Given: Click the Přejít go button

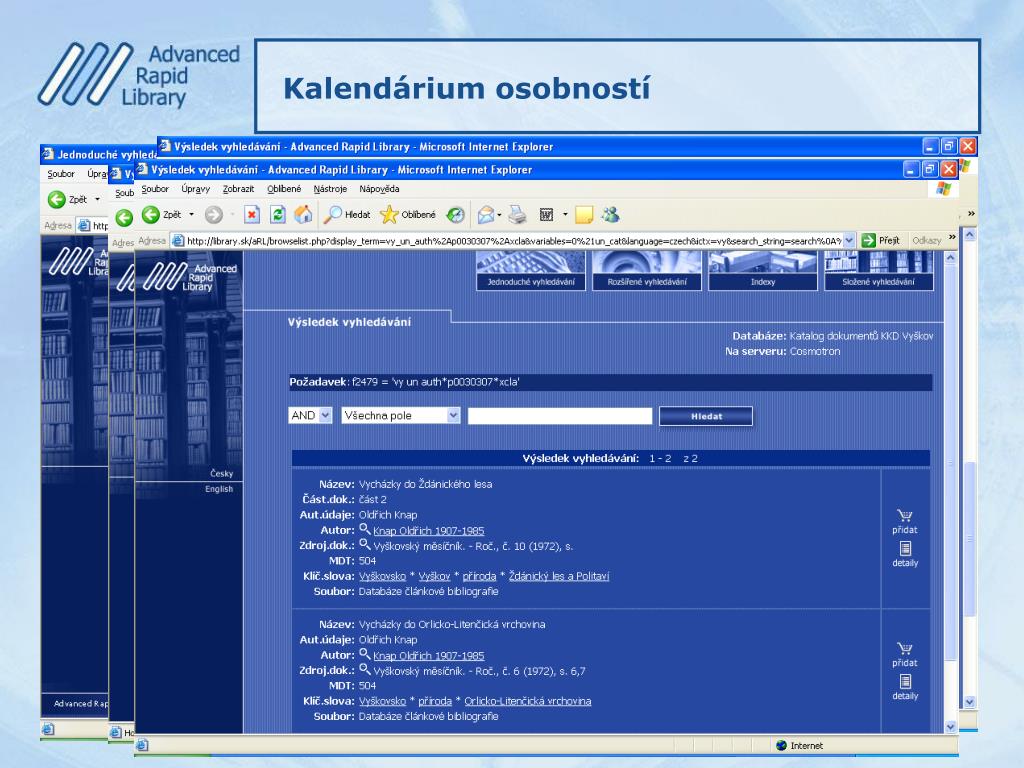Looking at the screenshot, I should click(x=880, y=240).
